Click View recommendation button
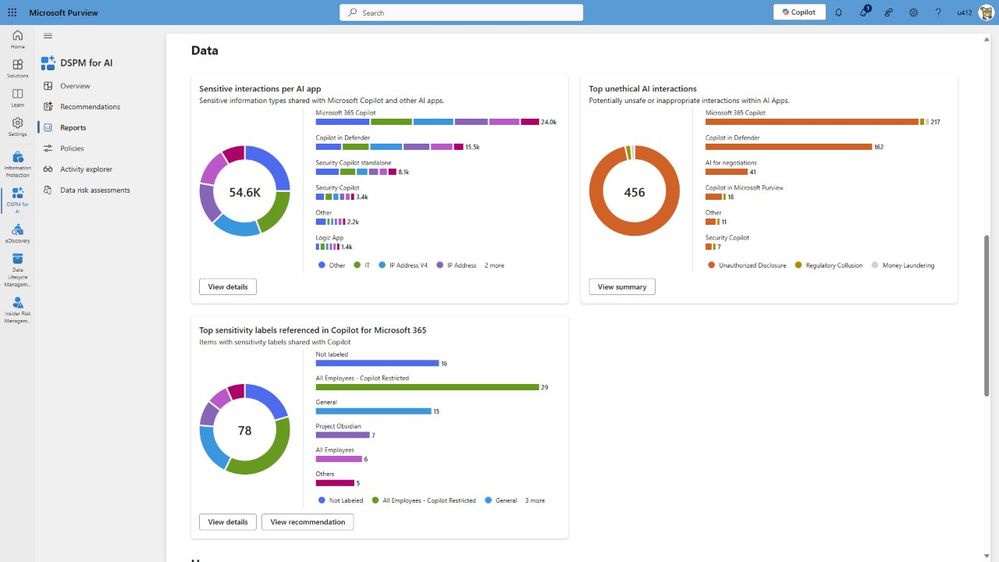 coord(308,522)
